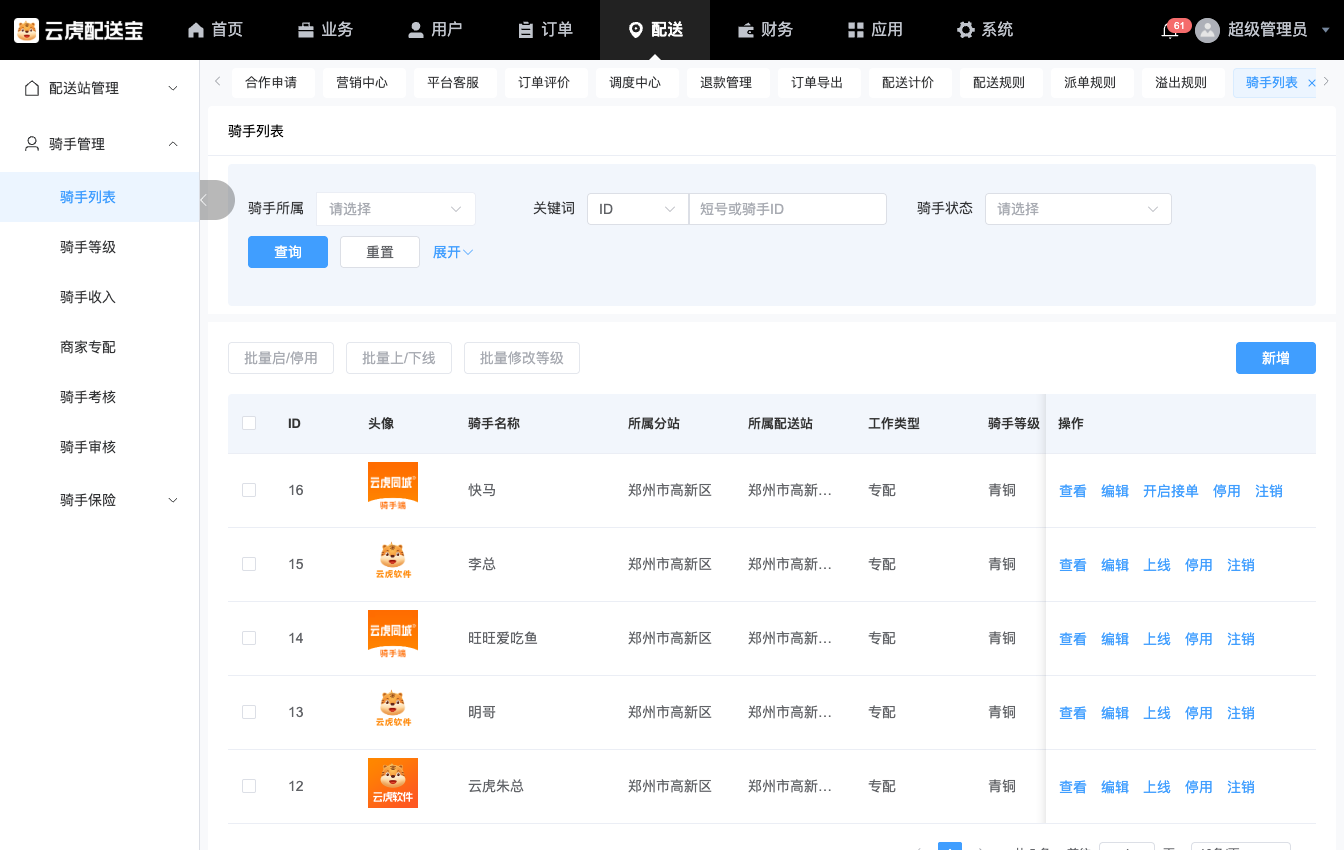The width and height of the screenshot is (1344, 850).
Task: Open the keyword type ID dropdown
Action: click(638, 209)
